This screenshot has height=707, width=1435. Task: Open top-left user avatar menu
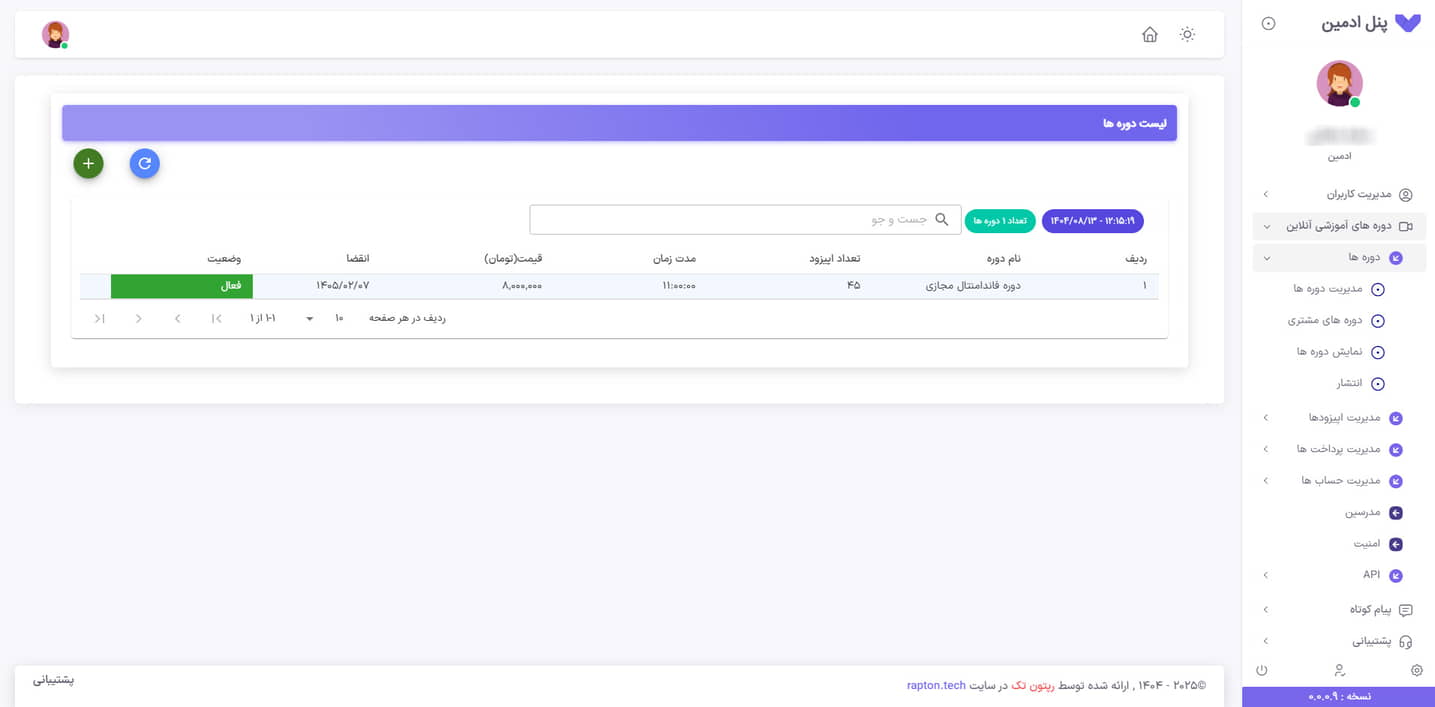click(x=55, y=35)
